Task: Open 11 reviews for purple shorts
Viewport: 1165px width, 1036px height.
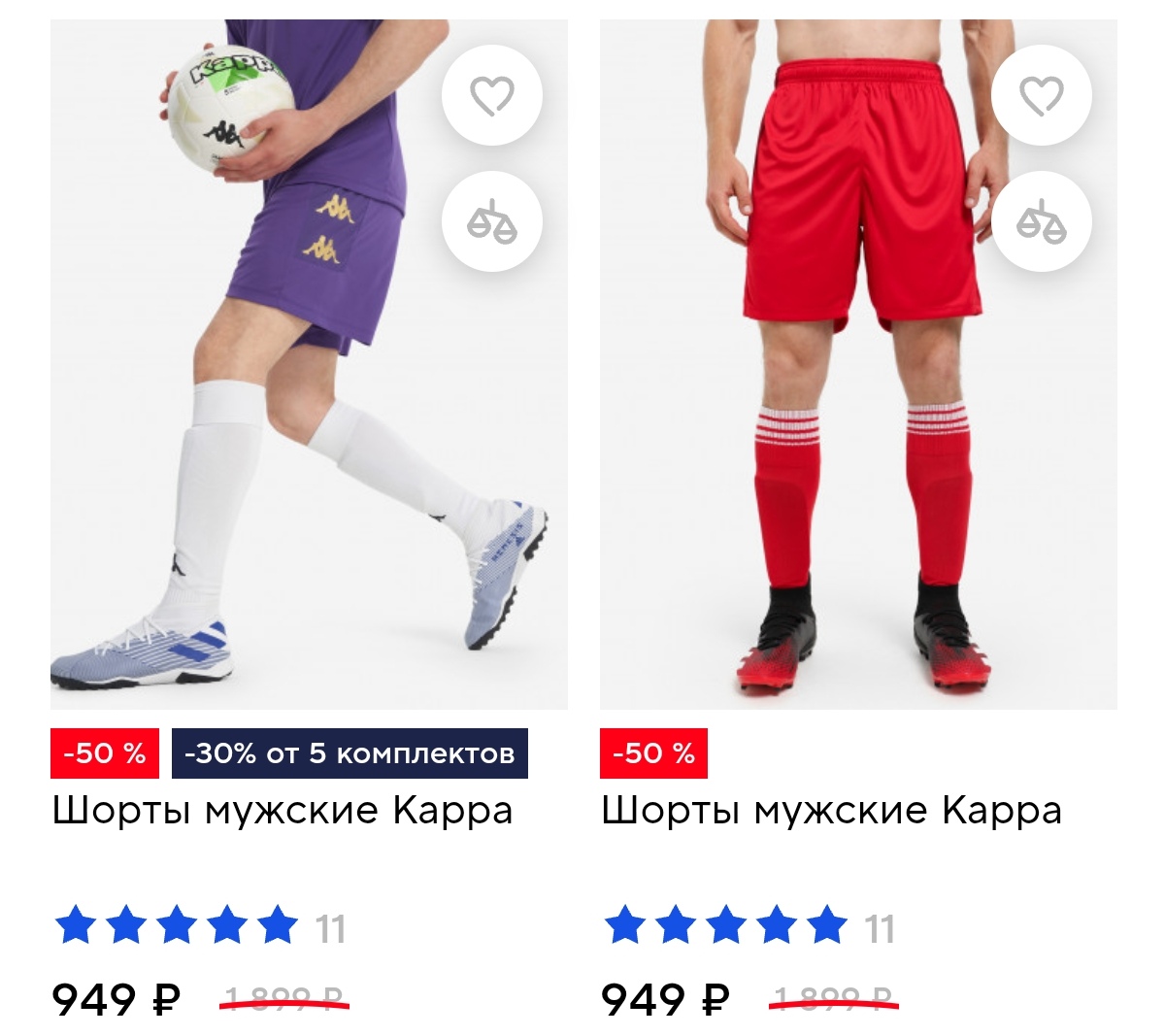Action: (x=331, y=929)
